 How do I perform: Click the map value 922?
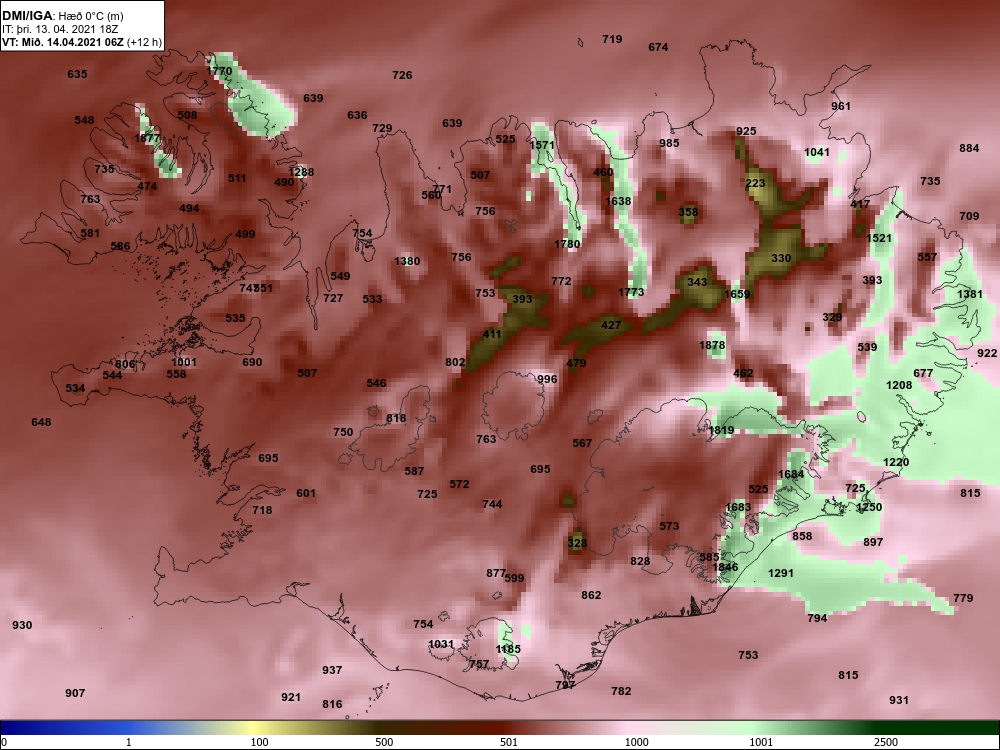pos(987,353)
